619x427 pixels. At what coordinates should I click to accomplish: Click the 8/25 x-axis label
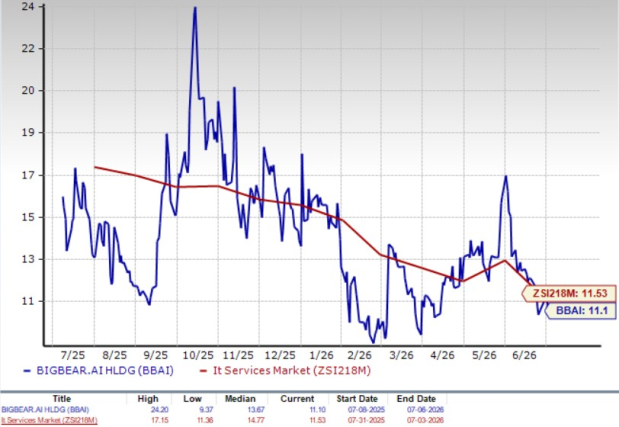tap(114, 355)
